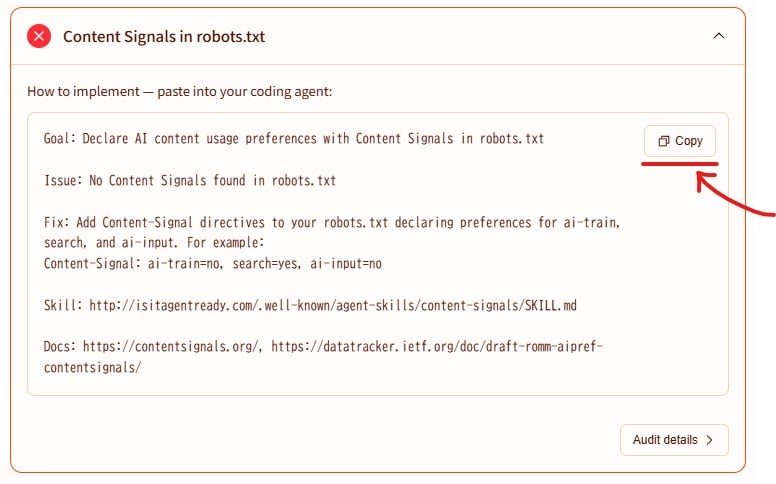776x484 pixels.
Task: Click the example "Content-Signal: ai-train=no" directive line
Action: pos(213,264)
